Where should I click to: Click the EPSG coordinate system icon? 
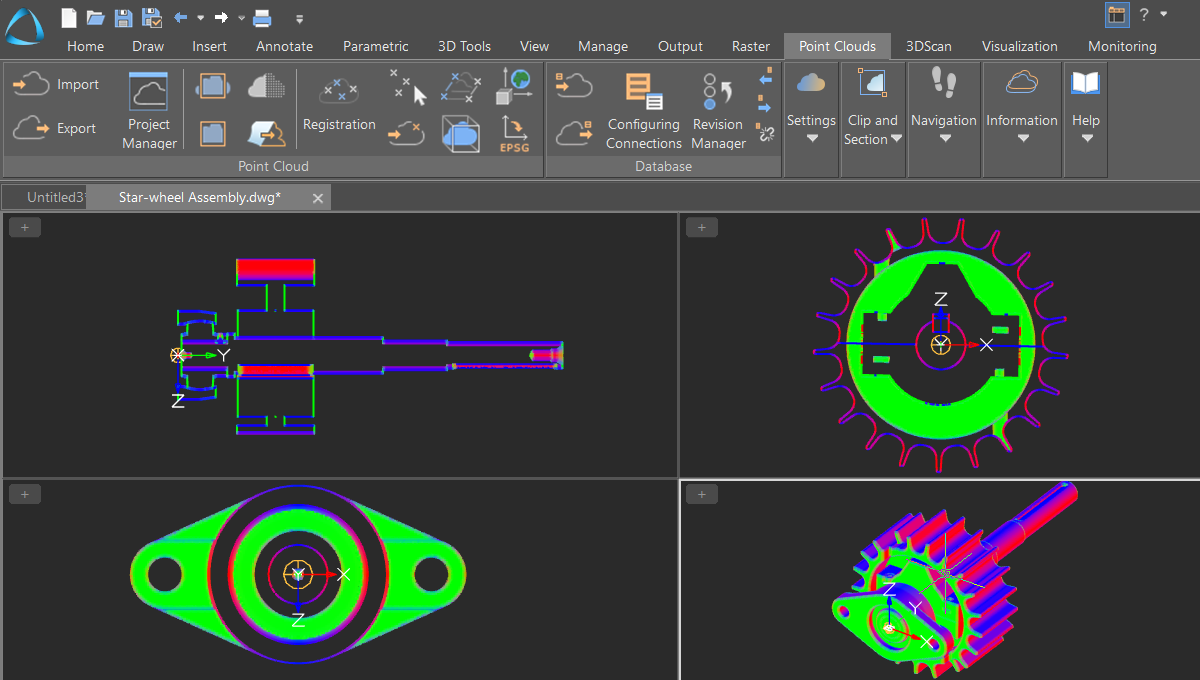513,133
